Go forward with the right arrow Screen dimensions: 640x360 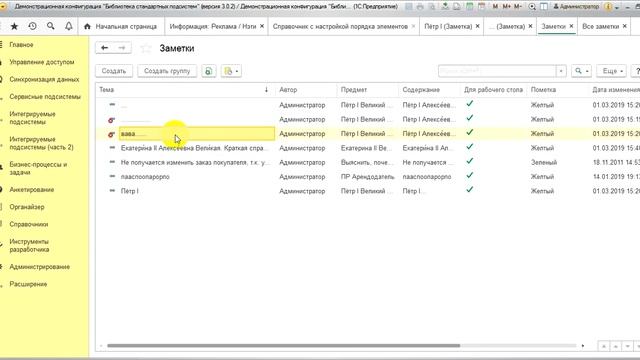[122, 48]
